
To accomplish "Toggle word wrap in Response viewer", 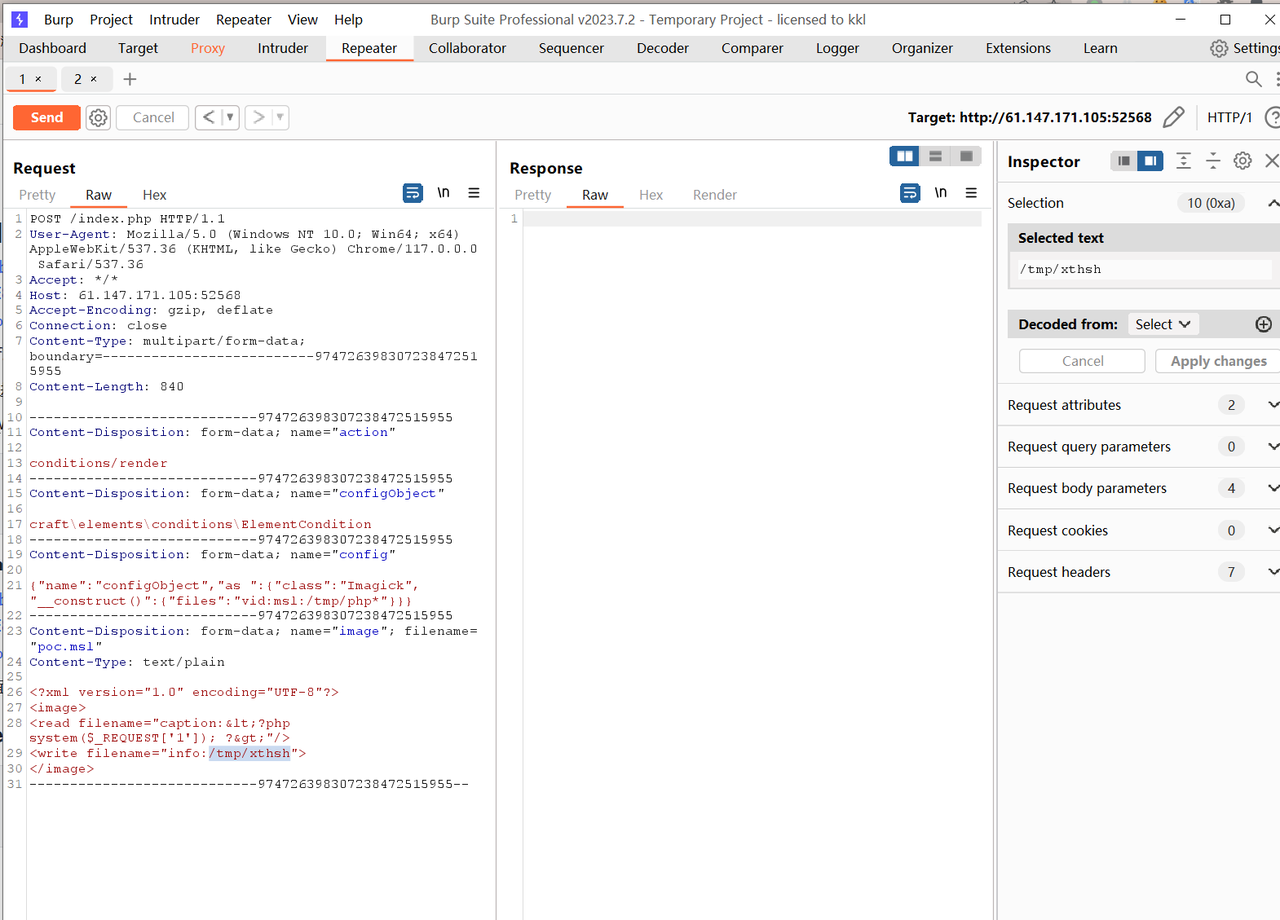I will pos(909,193).
